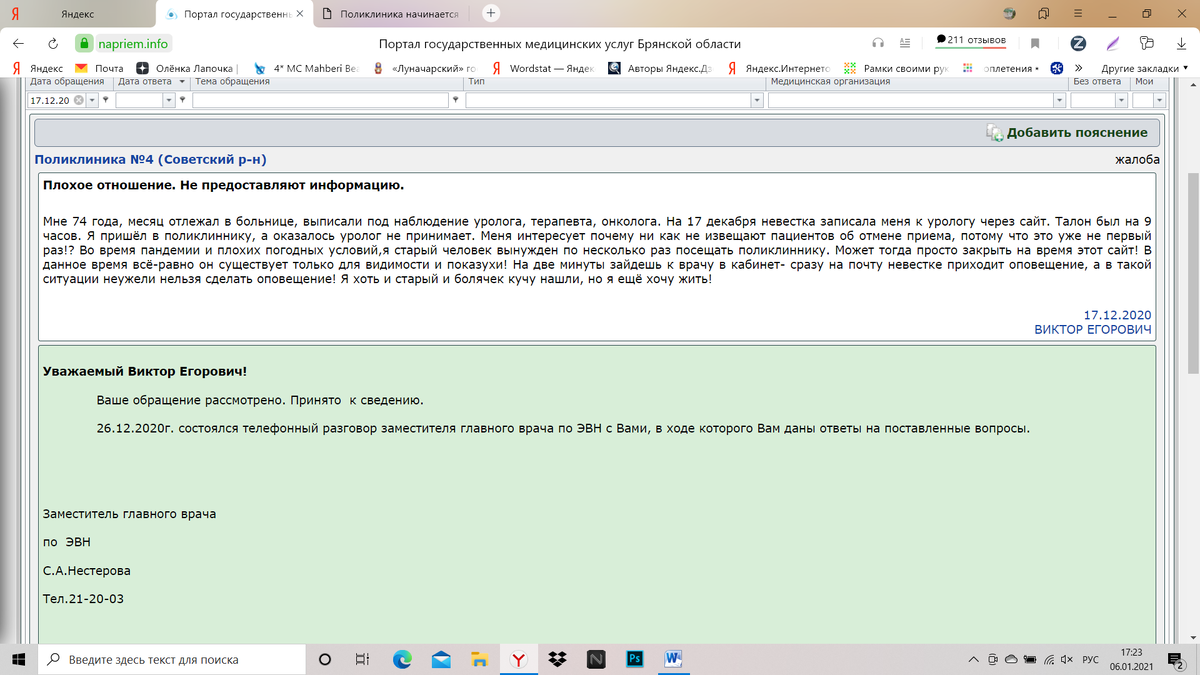This screenshot has width=1200, height=675.
Task: Open the Дата обращения date picker dropdown
Action: click(x=93, y=101)
